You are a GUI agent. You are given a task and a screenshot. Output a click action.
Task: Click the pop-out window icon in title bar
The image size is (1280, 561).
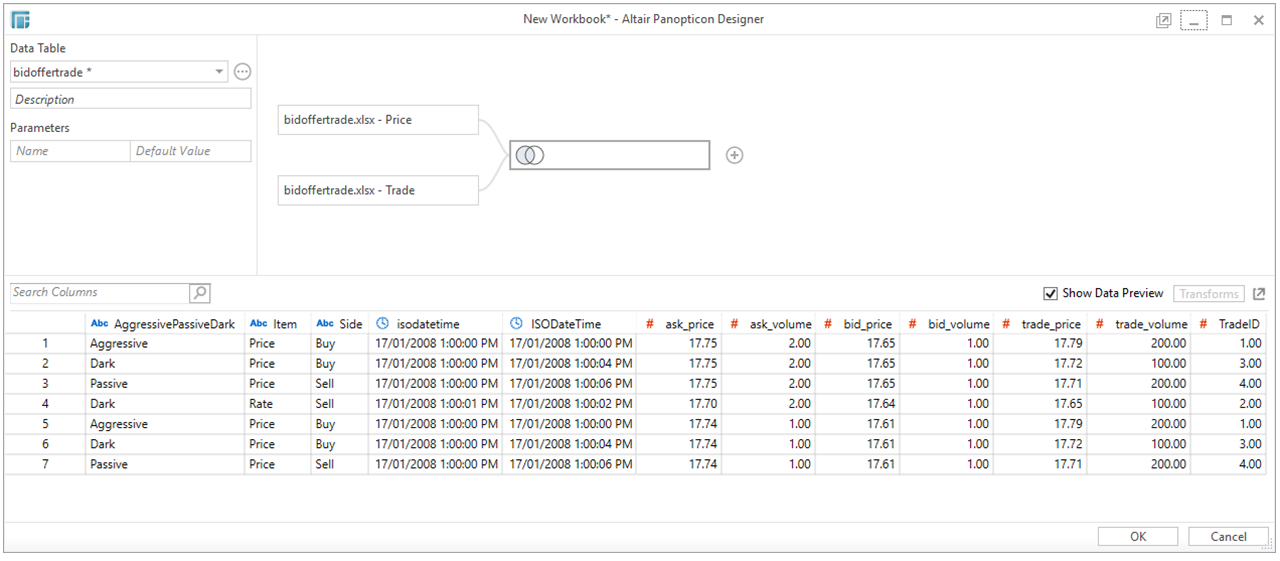pyautogui.click(x=1163, y=20)
